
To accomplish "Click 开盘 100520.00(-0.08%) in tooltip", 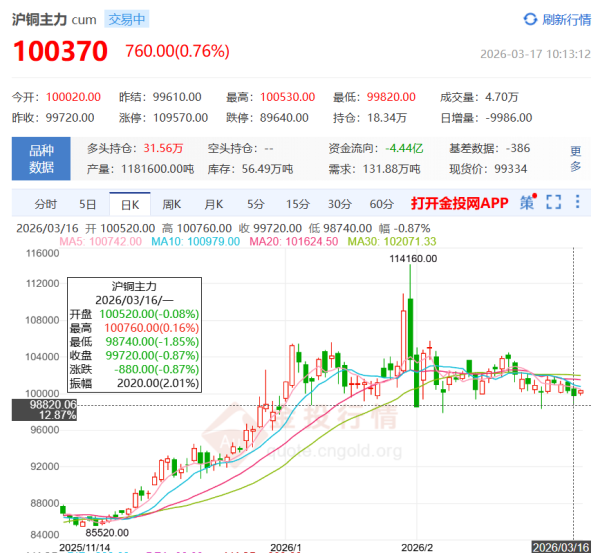I will 134,314.
